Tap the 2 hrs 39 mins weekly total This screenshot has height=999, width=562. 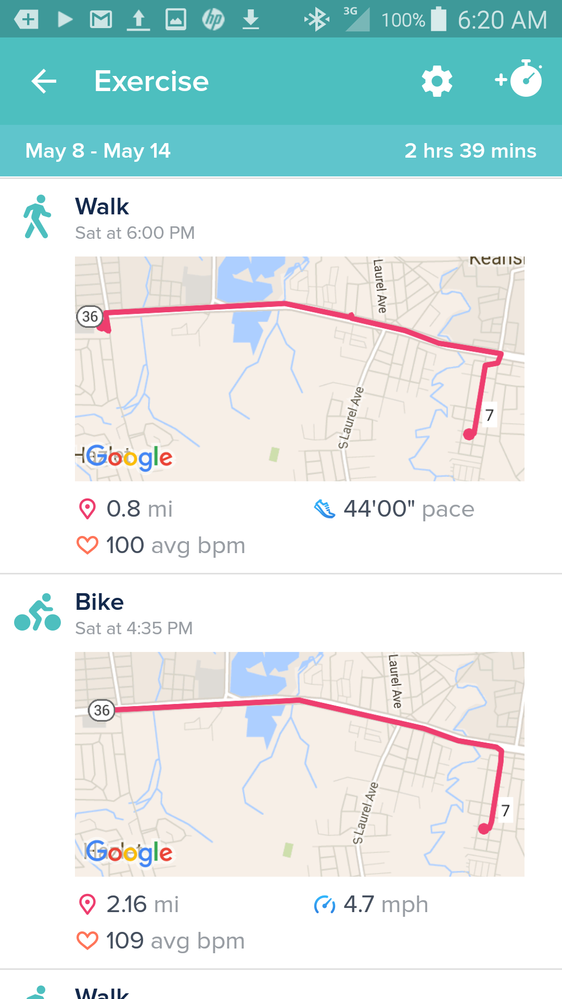pos(470,151)
